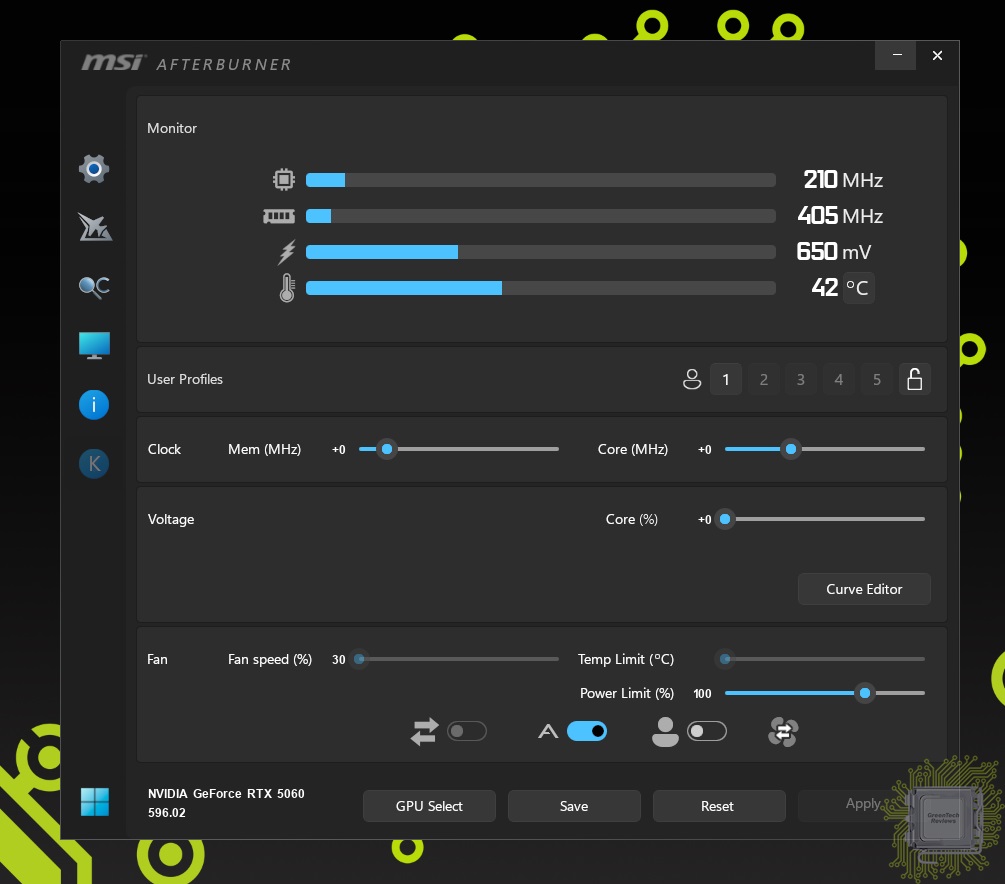Click the Kombustor jet icon
Image resolution: width=1005 pixels, height=884 pixels.
(x=94, y=227)
